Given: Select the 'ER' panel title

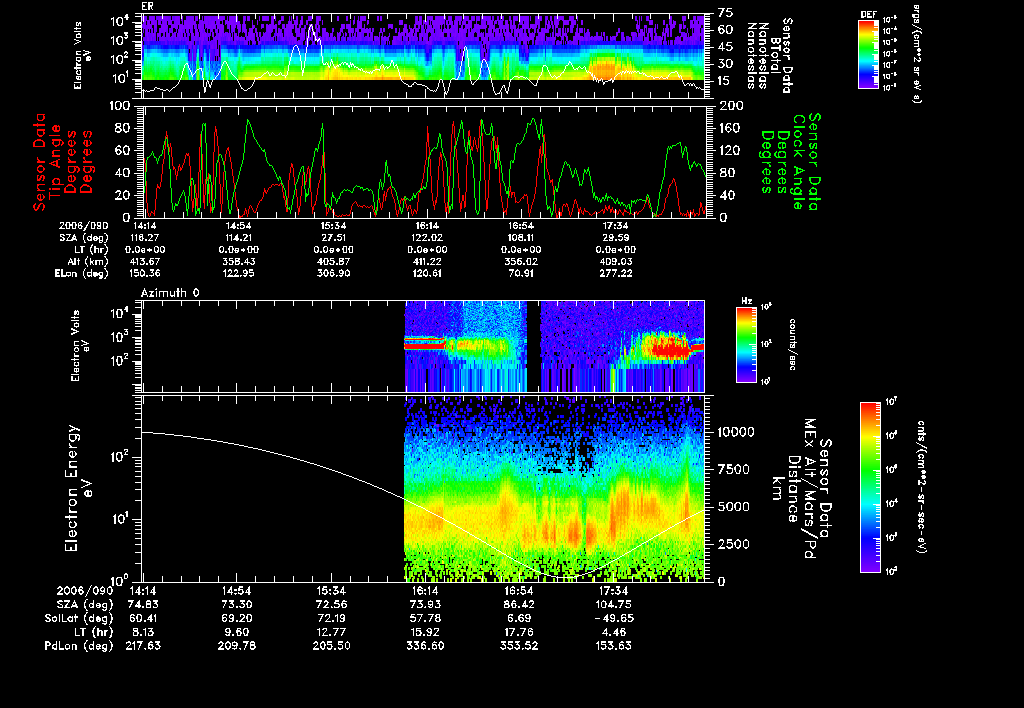Looking at the screenshot, I should (x=146, y=7).
